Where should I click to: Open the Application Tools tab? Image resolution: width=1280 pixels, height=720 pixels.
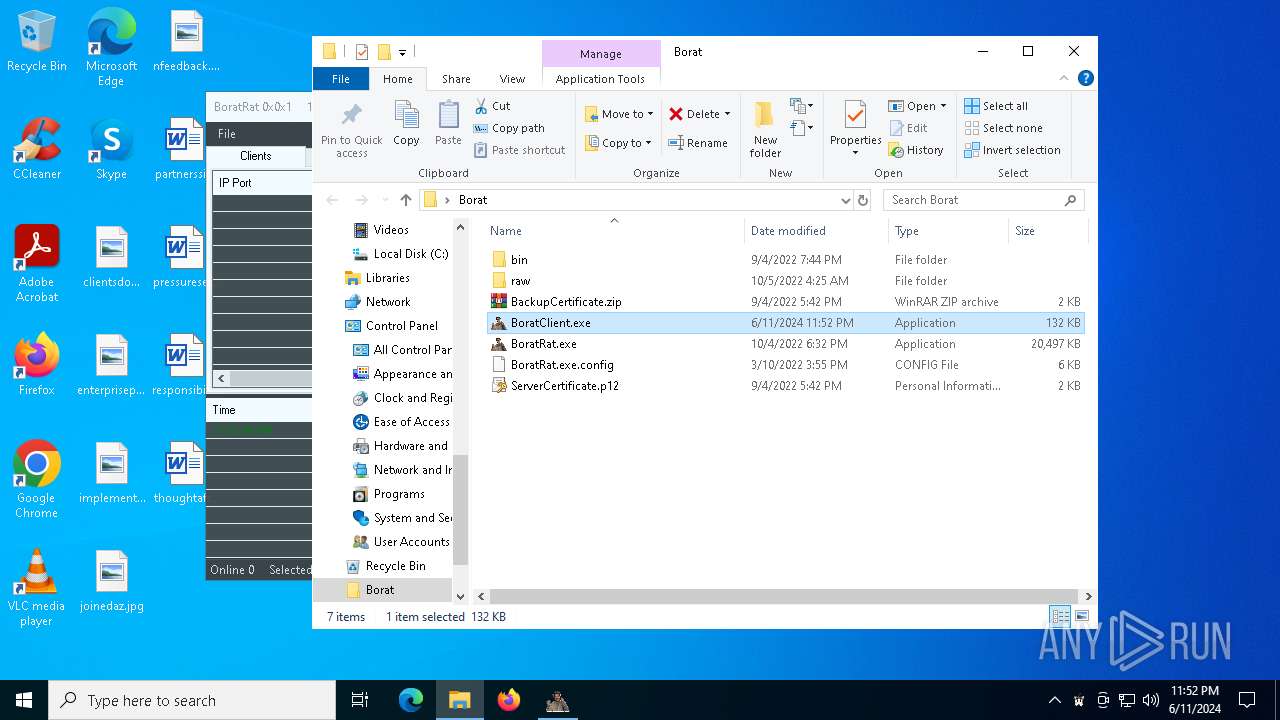tap(600, 79)
